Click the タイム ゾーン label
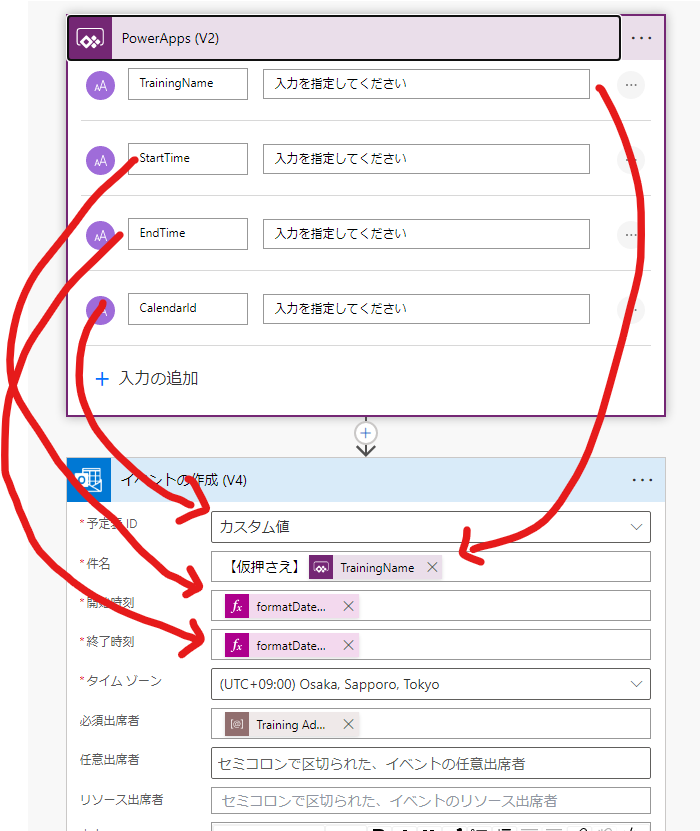 tap(124, 680)
